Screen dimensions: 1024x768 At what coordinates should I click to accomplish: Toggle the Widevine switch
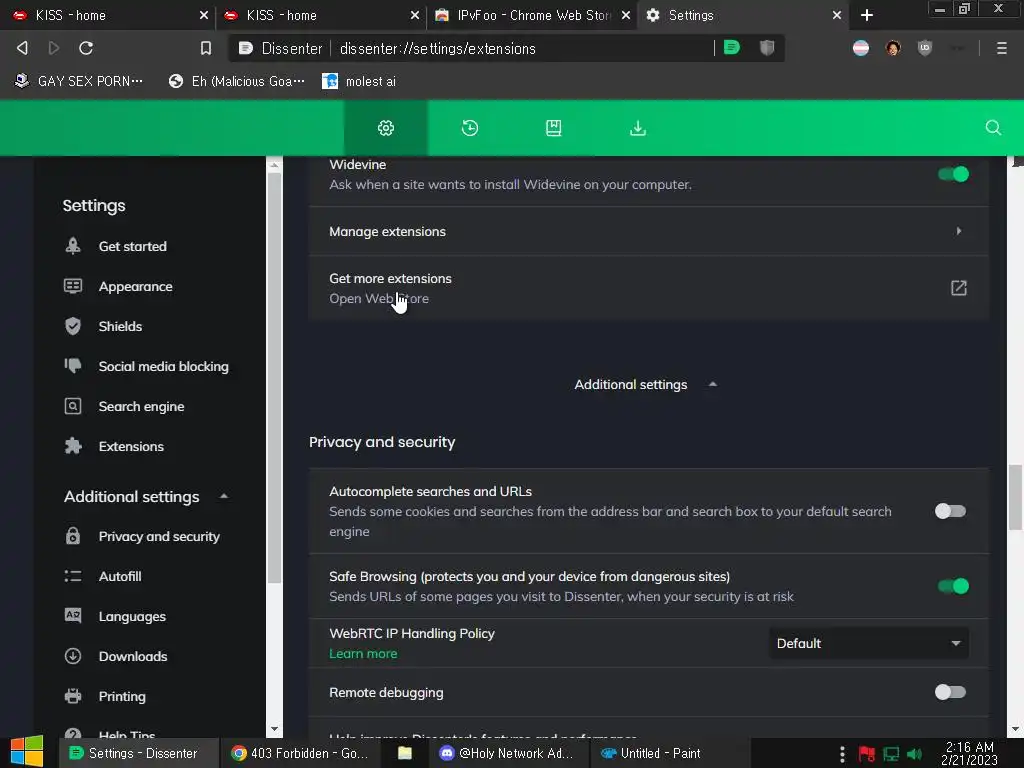pyautogui.click(x=953, y=174)
